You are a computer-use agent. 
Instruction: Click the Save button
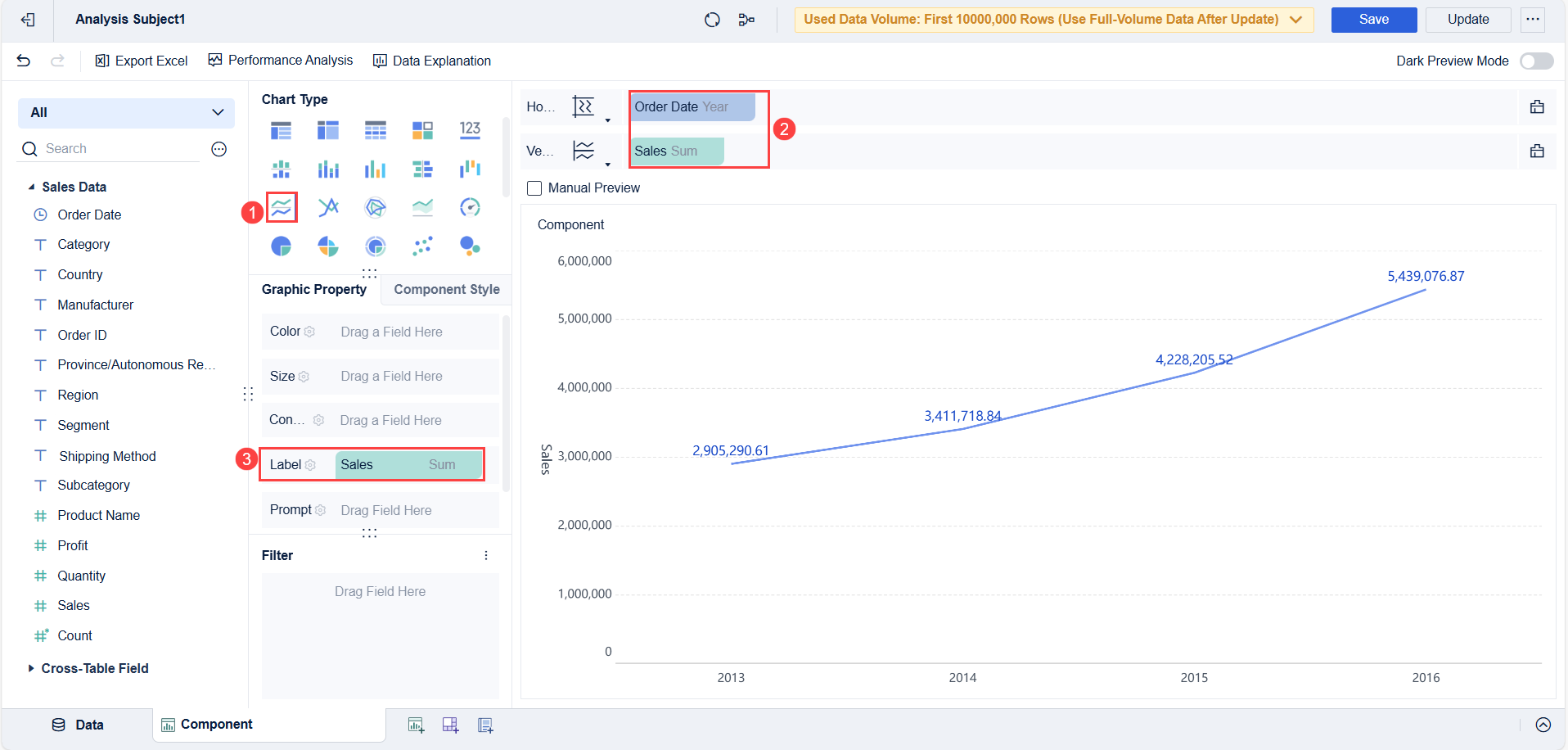(1373, 19)
